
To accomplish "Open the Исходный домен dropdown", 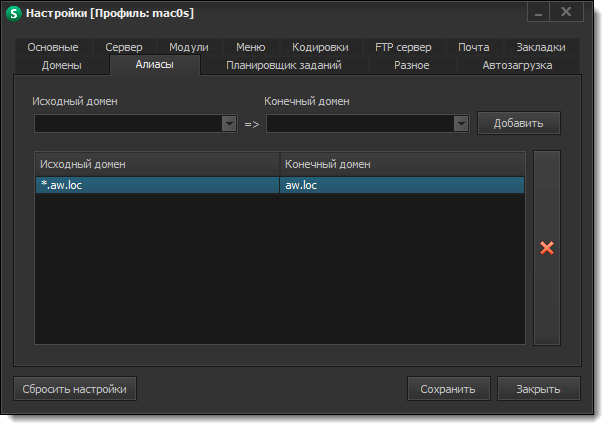I will tap(228, 124).
